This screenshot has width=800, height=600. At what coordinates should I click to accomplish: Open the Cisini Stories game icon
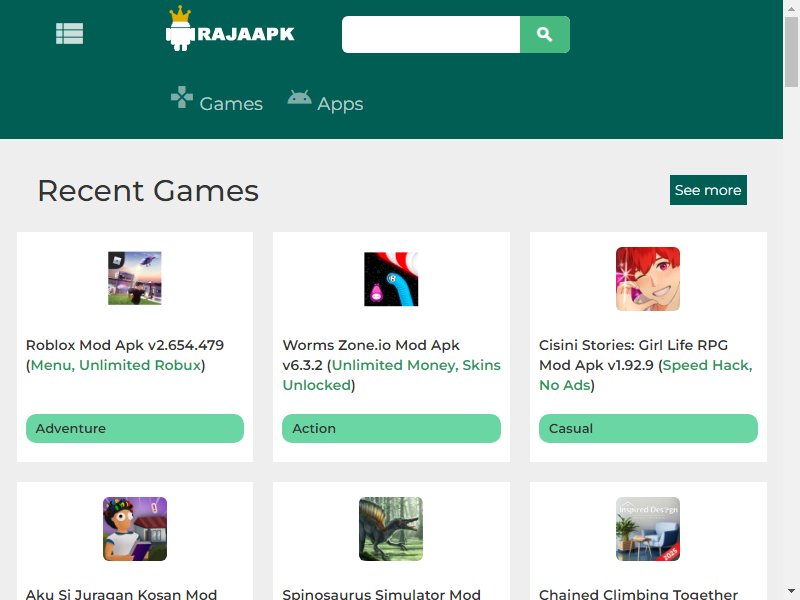[x=648, y=279]
